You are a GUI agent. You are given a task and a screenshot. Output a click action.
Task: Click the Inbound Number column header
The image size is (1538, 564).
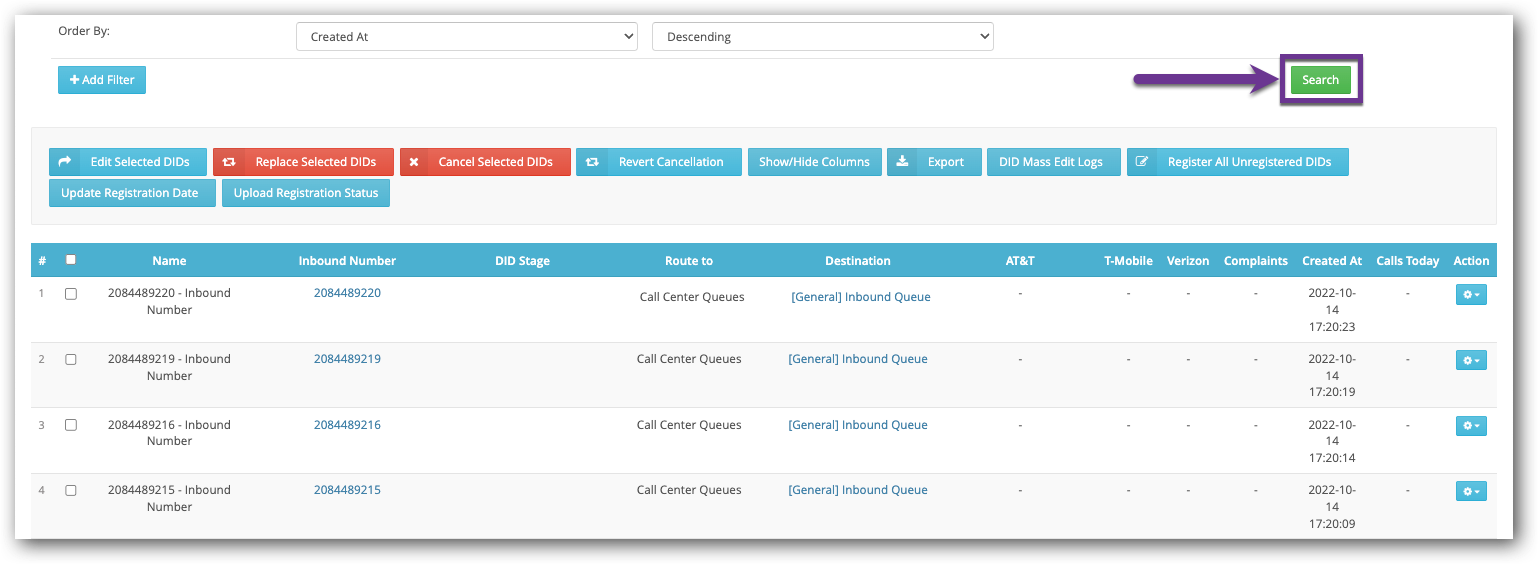tap(347, 261)
